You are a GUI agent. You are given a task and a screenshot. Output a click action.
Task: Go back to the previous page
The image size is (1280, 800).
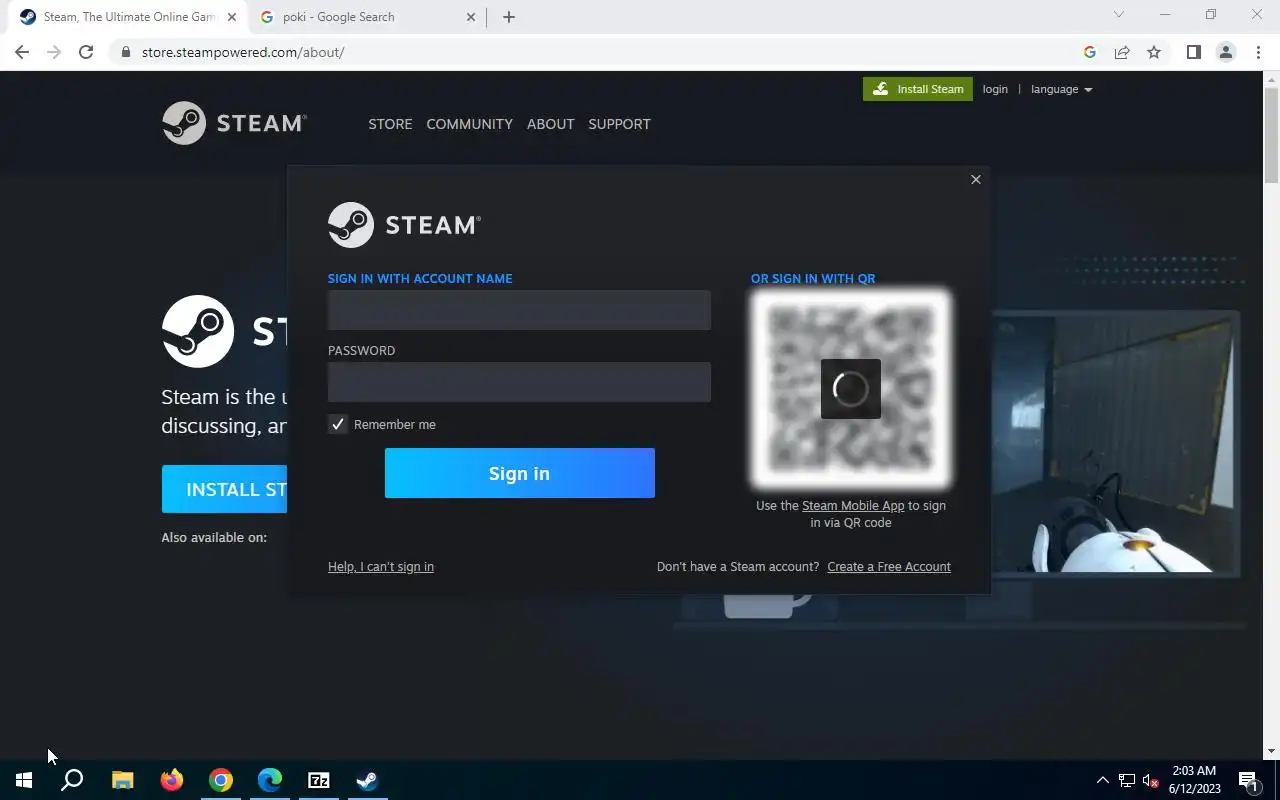tap(22, 52)
